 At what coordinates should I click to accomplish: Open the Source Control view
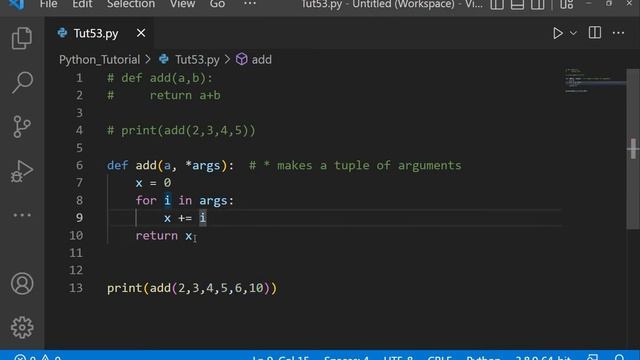coord(22,127)
